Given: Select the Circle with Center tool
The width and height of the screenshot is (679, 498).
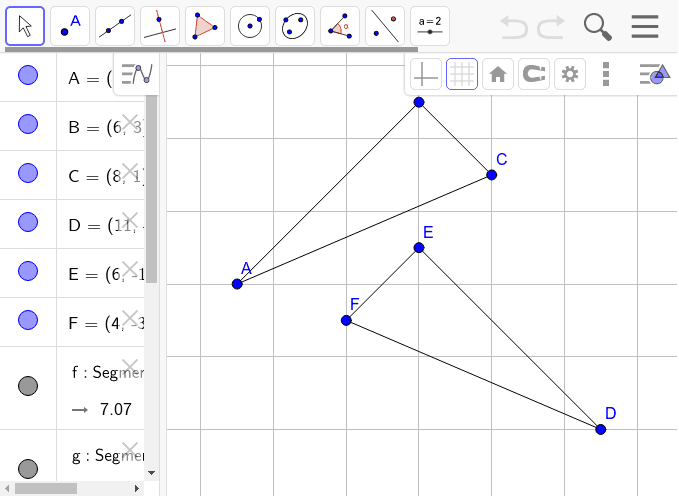Looking at the screenshot, I should tap(250, 26).
